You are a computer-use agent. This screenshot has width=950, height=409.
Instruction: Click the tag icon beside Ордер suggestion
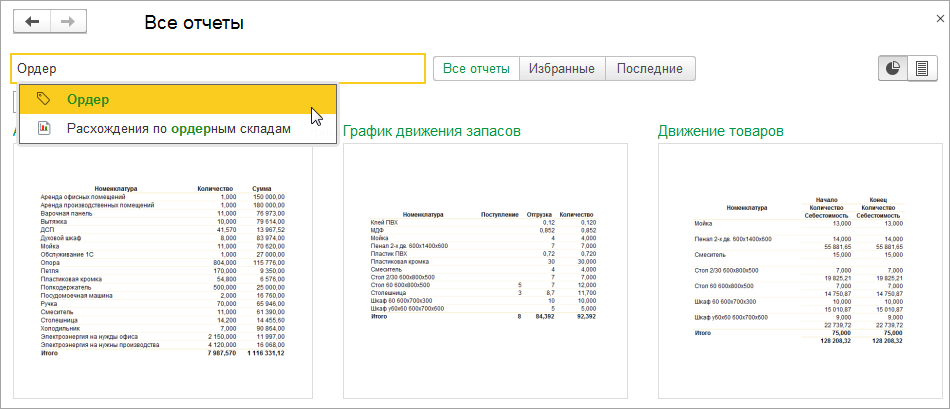coord(43,99)
